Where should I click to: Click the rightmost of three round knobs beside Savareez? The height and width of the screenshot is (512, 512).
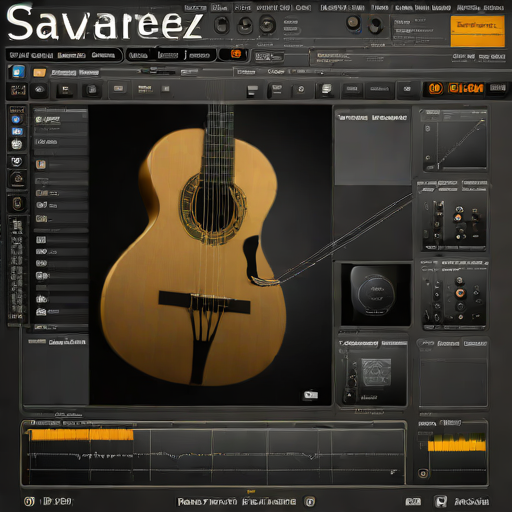coord(267,24)
